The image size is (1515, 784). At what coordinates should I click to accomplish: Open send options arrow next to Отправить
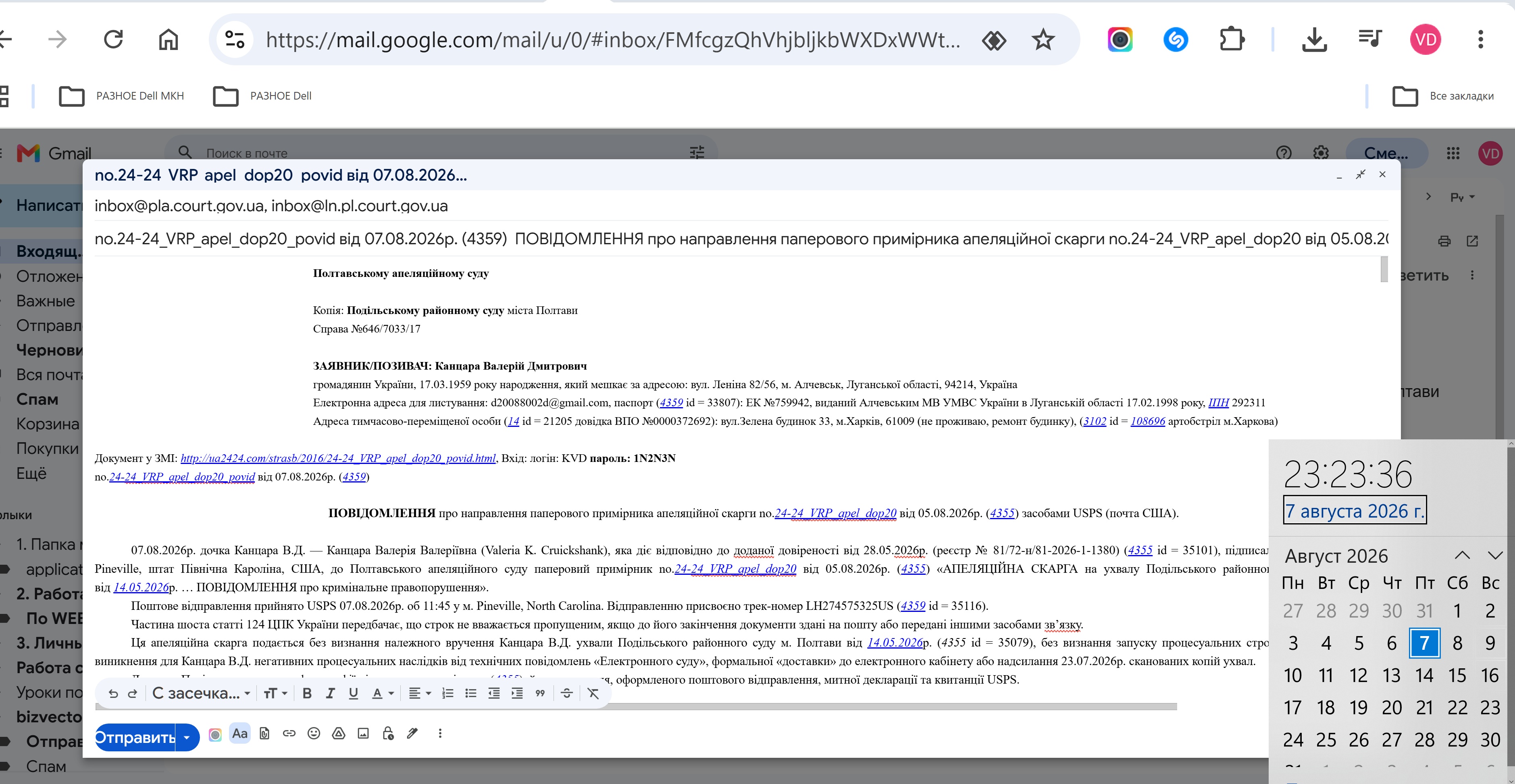click(187, 737)
